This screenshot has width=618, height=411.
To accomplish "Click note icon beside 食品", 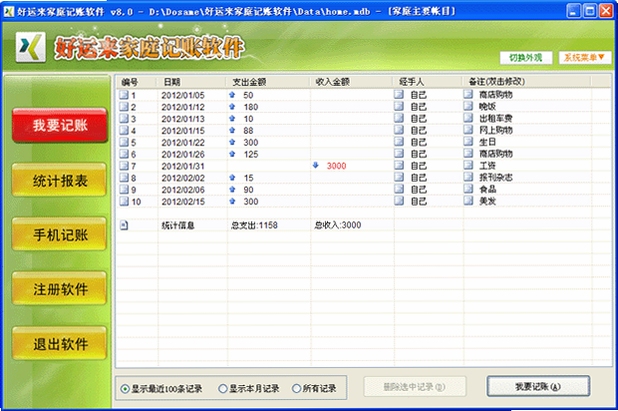I will [468, 189].
